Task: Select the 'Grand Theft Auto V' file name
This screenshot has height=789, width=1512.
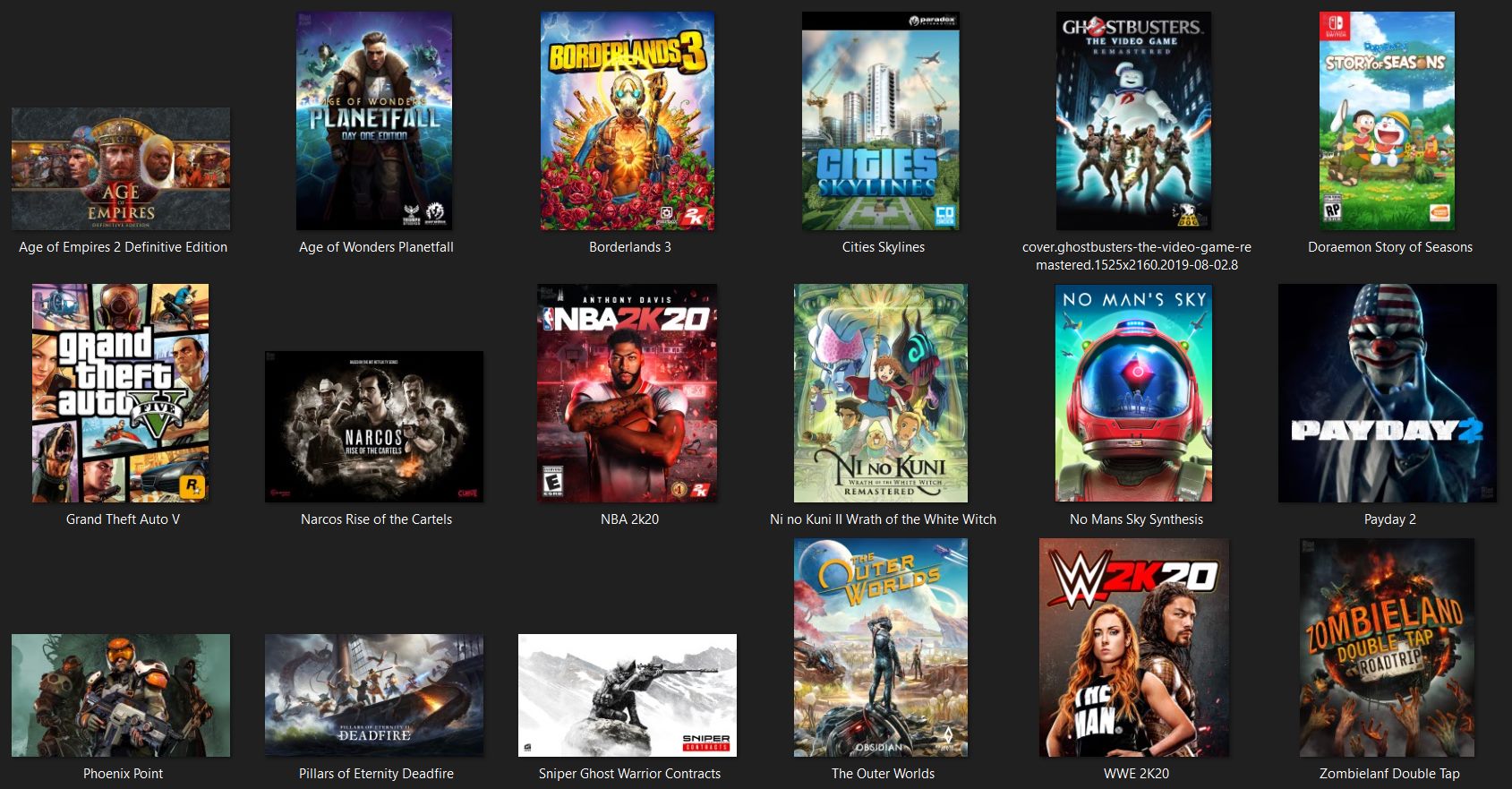Action: point(124,519)
